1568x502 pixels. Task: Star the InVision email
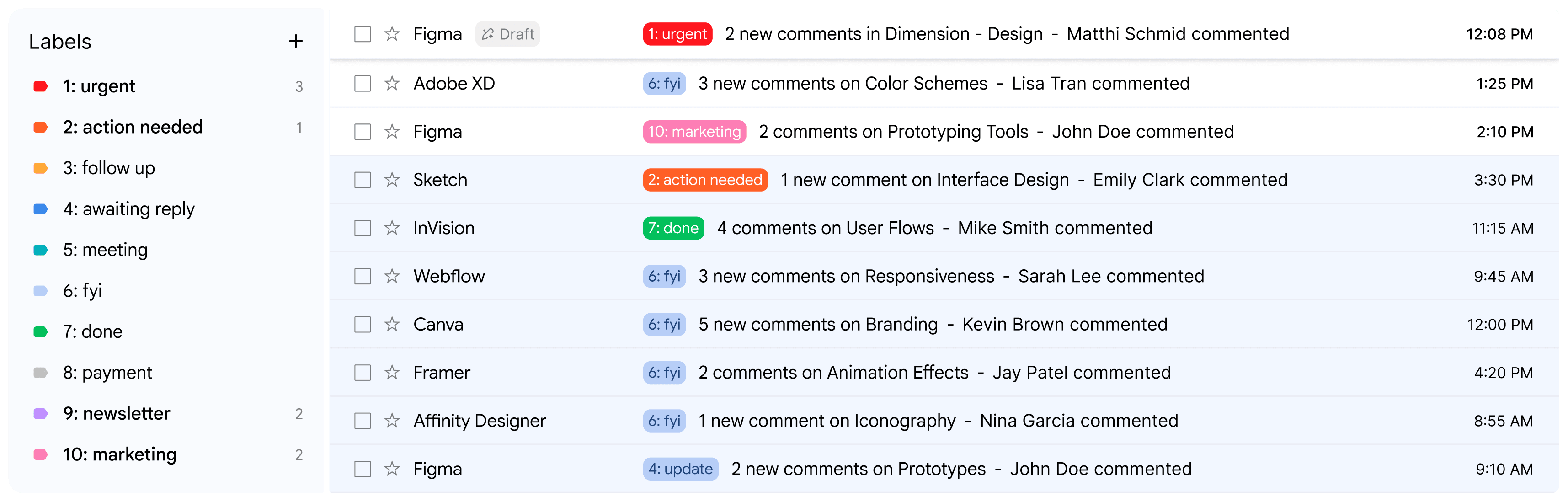pos(391,228)
